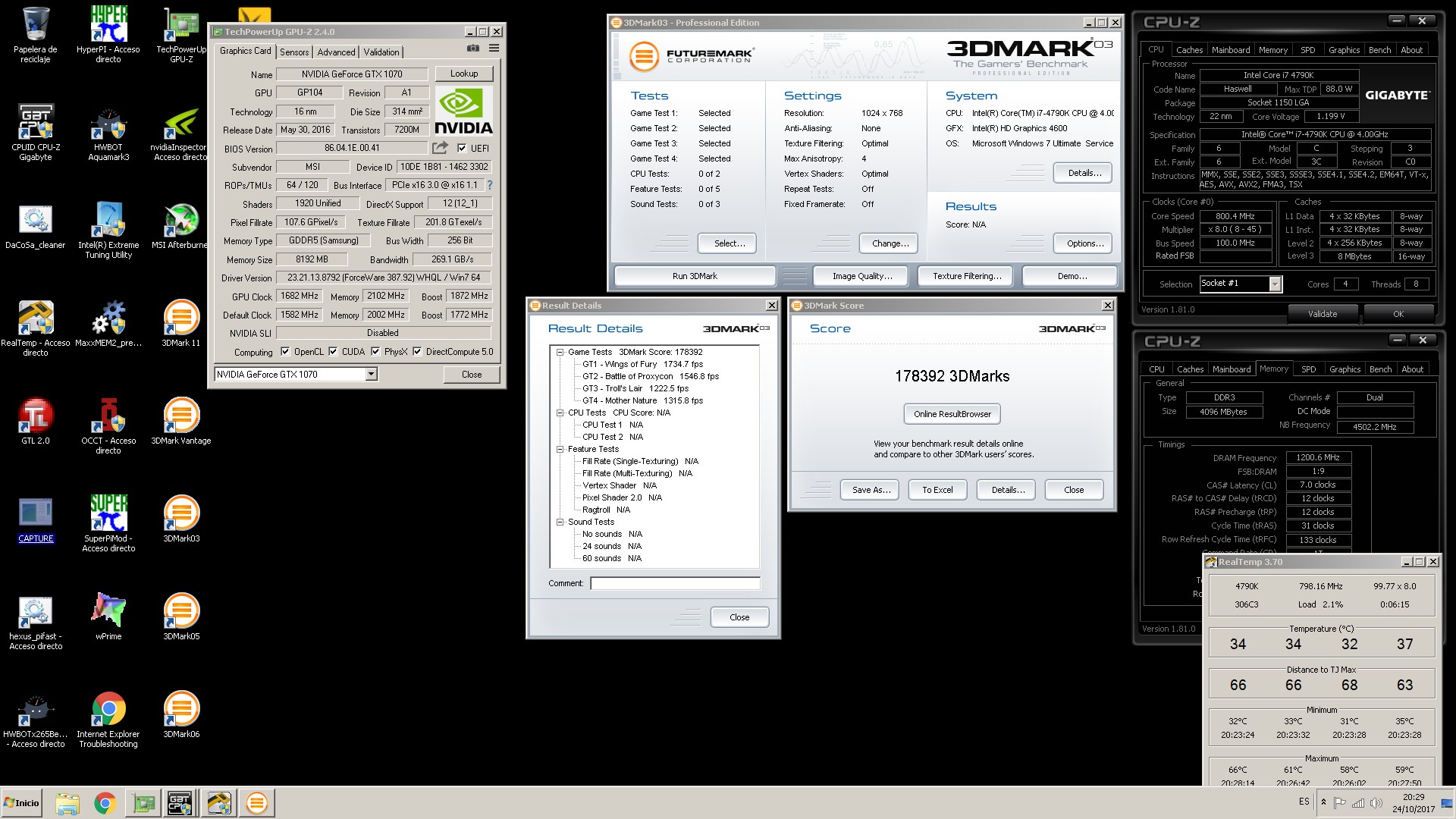
Task: Collapse Game Tests tree node
Action: (560, 352)
